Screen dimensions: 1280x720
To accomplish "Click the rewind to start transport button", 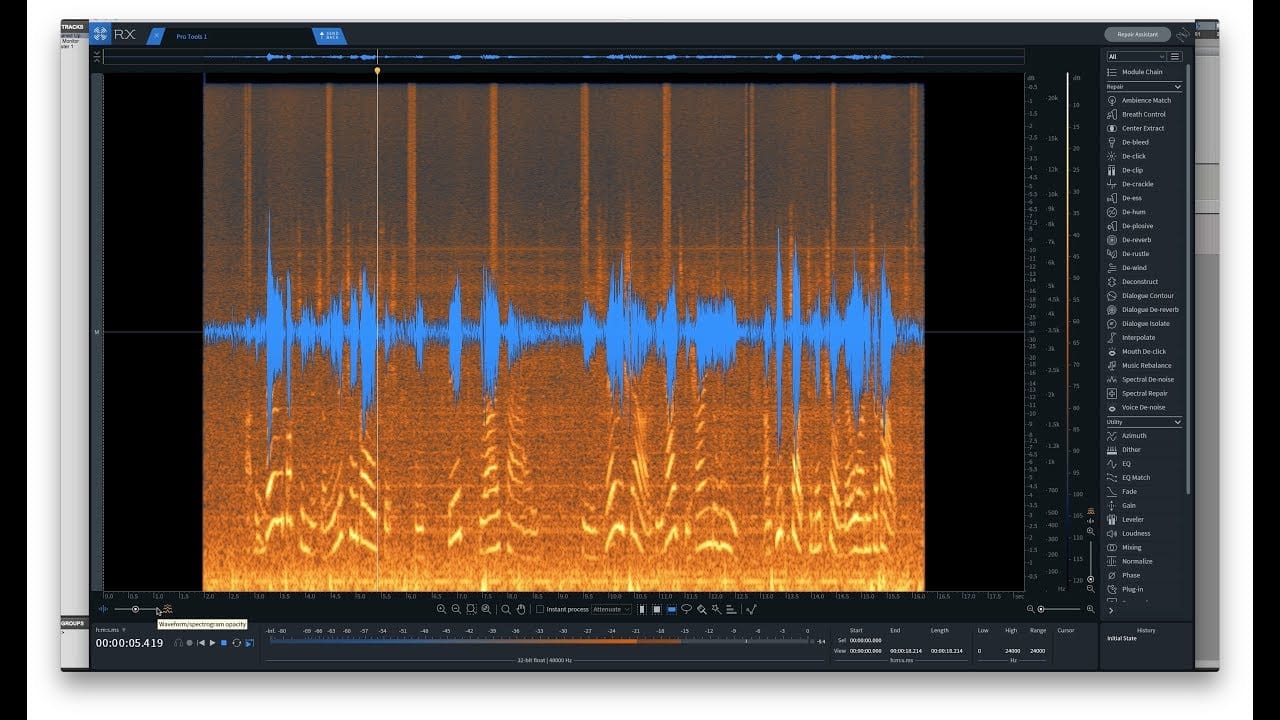I will [200, 642].
